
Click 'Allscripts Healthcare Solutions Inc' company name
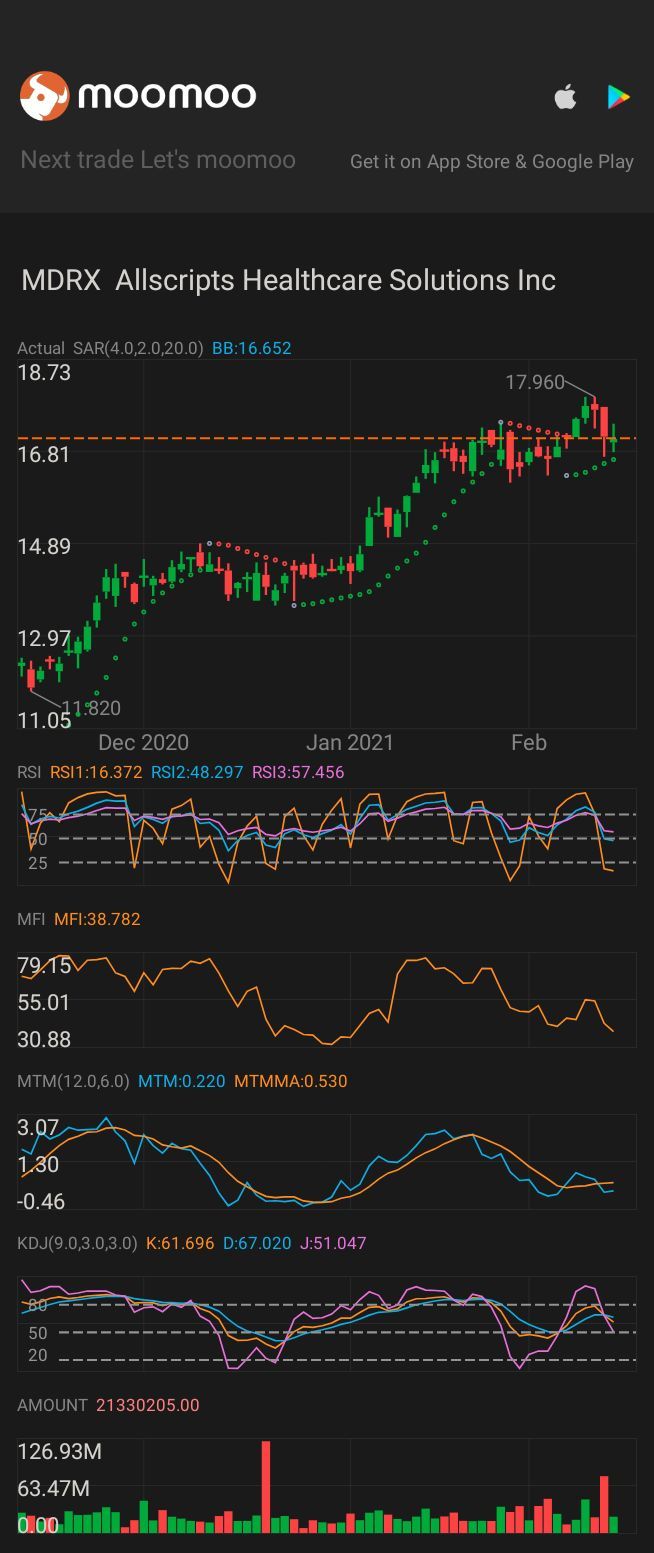click(335, 280)
